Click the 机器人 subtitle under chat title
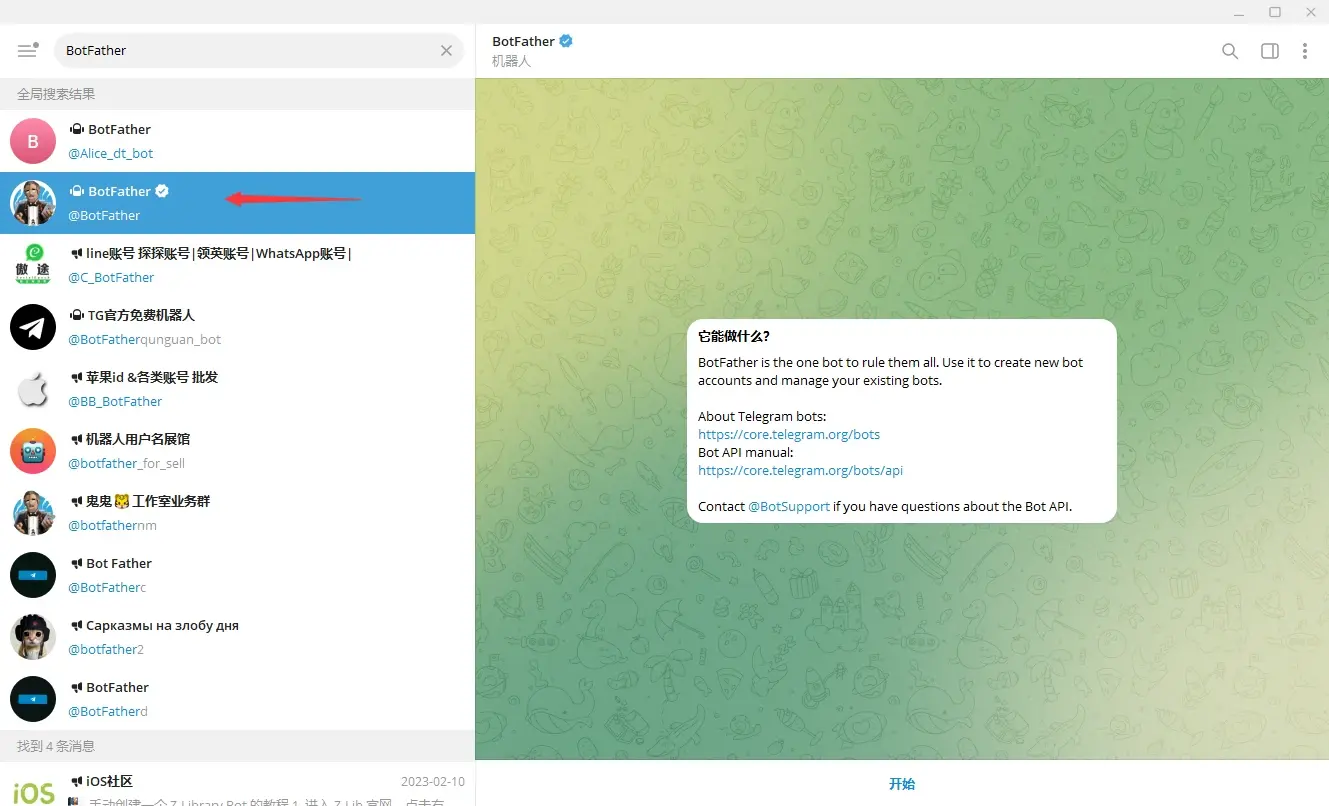1329x806 pixels. point(511,62)
